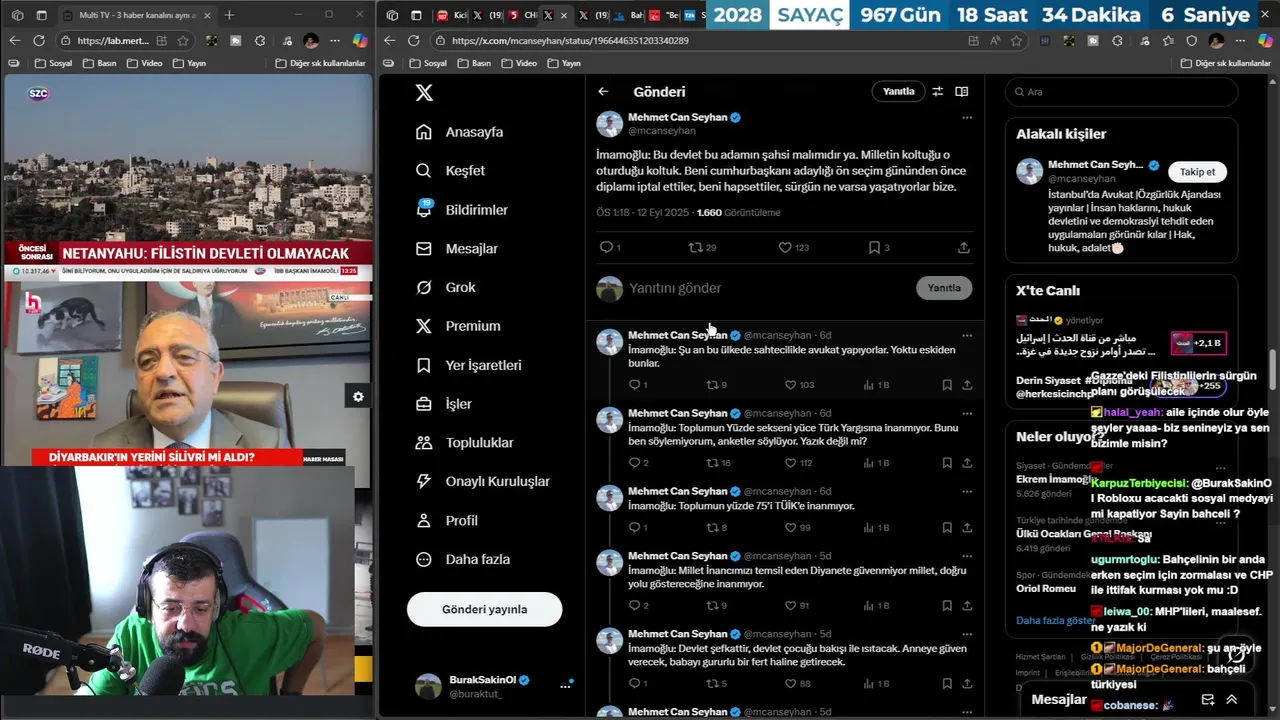
Task: Open Diğer sık kullanılanlar in right browser
Action: click(1224, 63)
